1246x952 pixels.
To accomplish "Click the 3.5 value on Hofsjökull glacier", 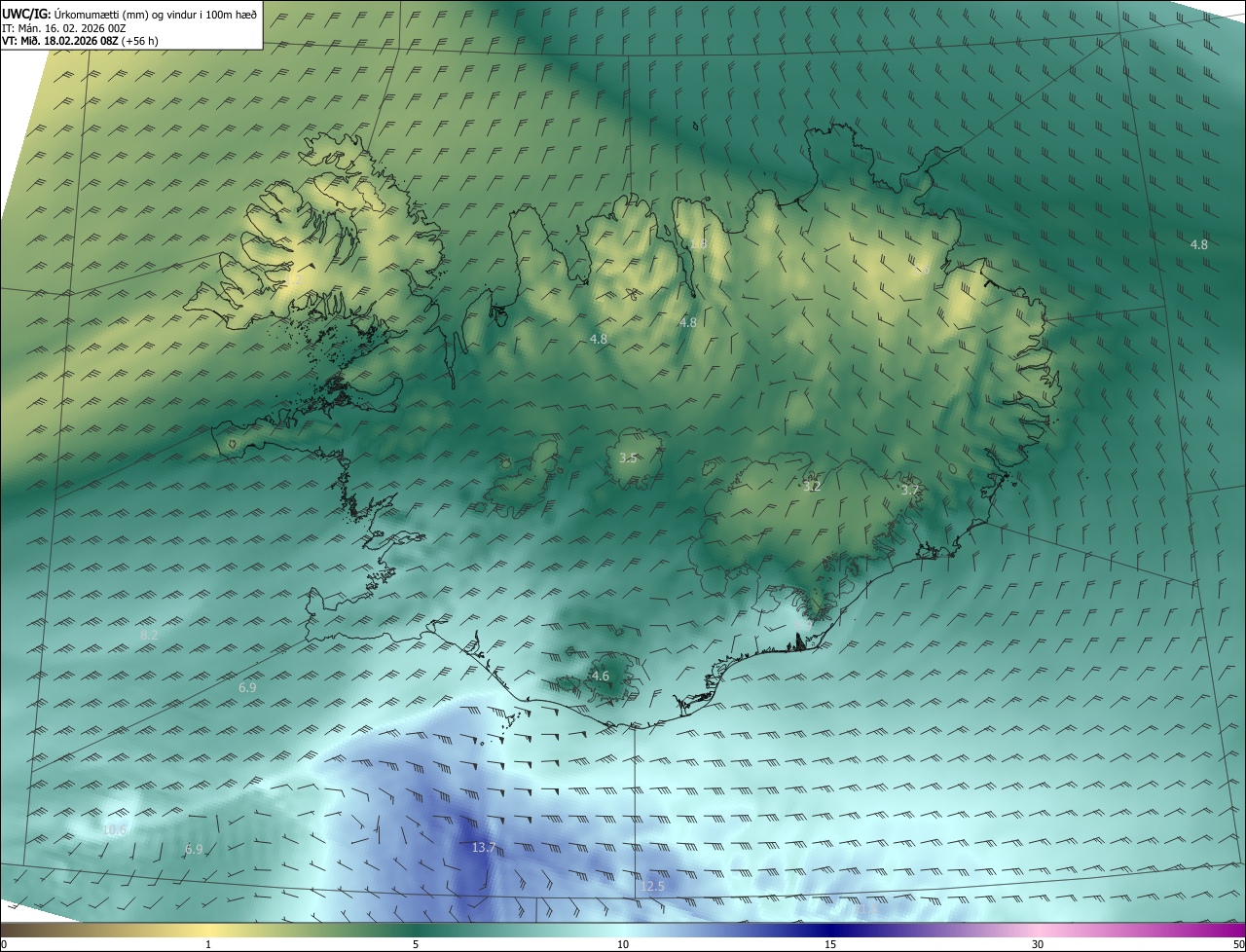I will [x=628, y=458].
